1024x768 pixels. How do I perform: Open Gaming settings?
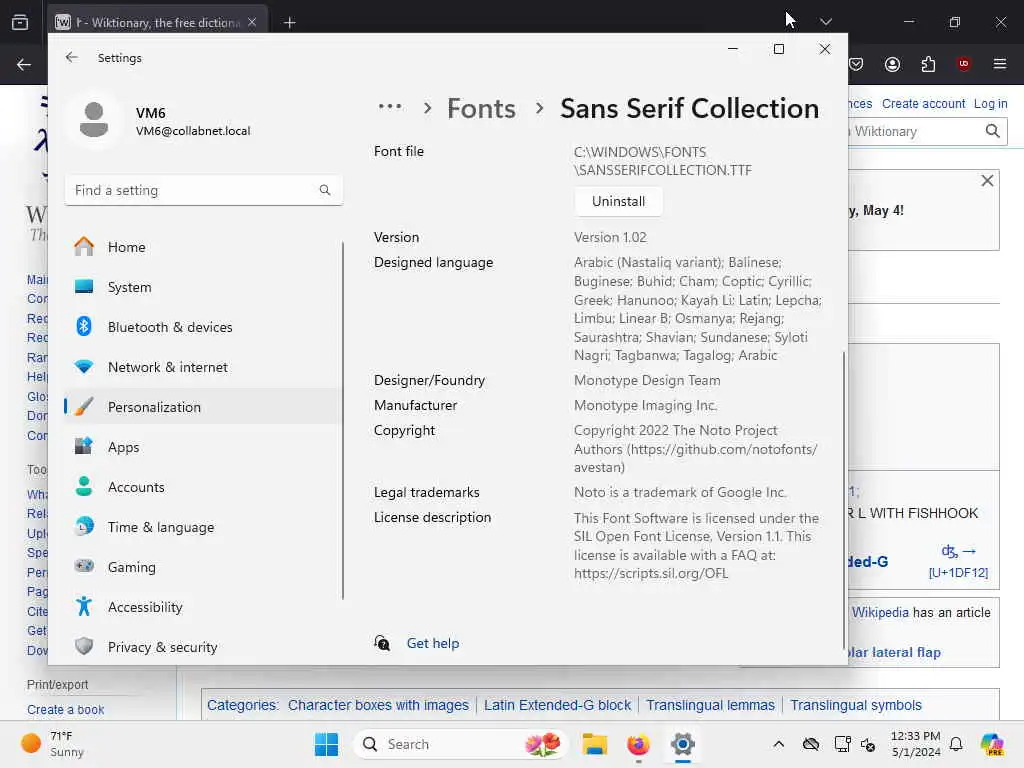(x=203, y=567)
